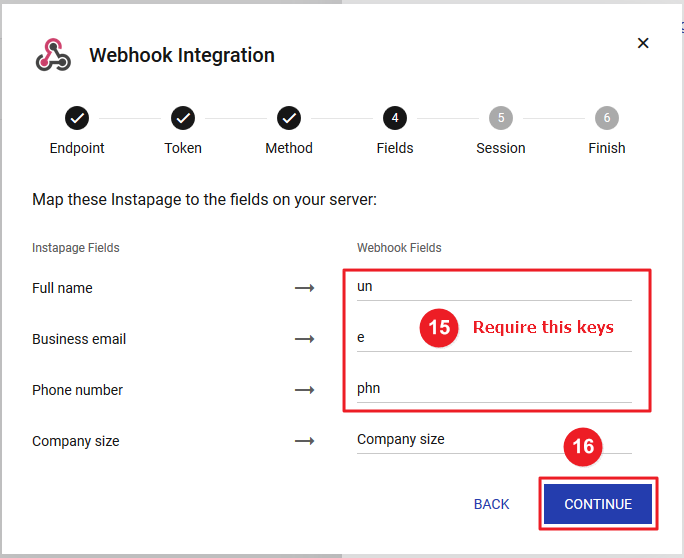This screenshot has width=684, height=558.
Task: Select the step 4 Fields circle
Action: point(395,118)
